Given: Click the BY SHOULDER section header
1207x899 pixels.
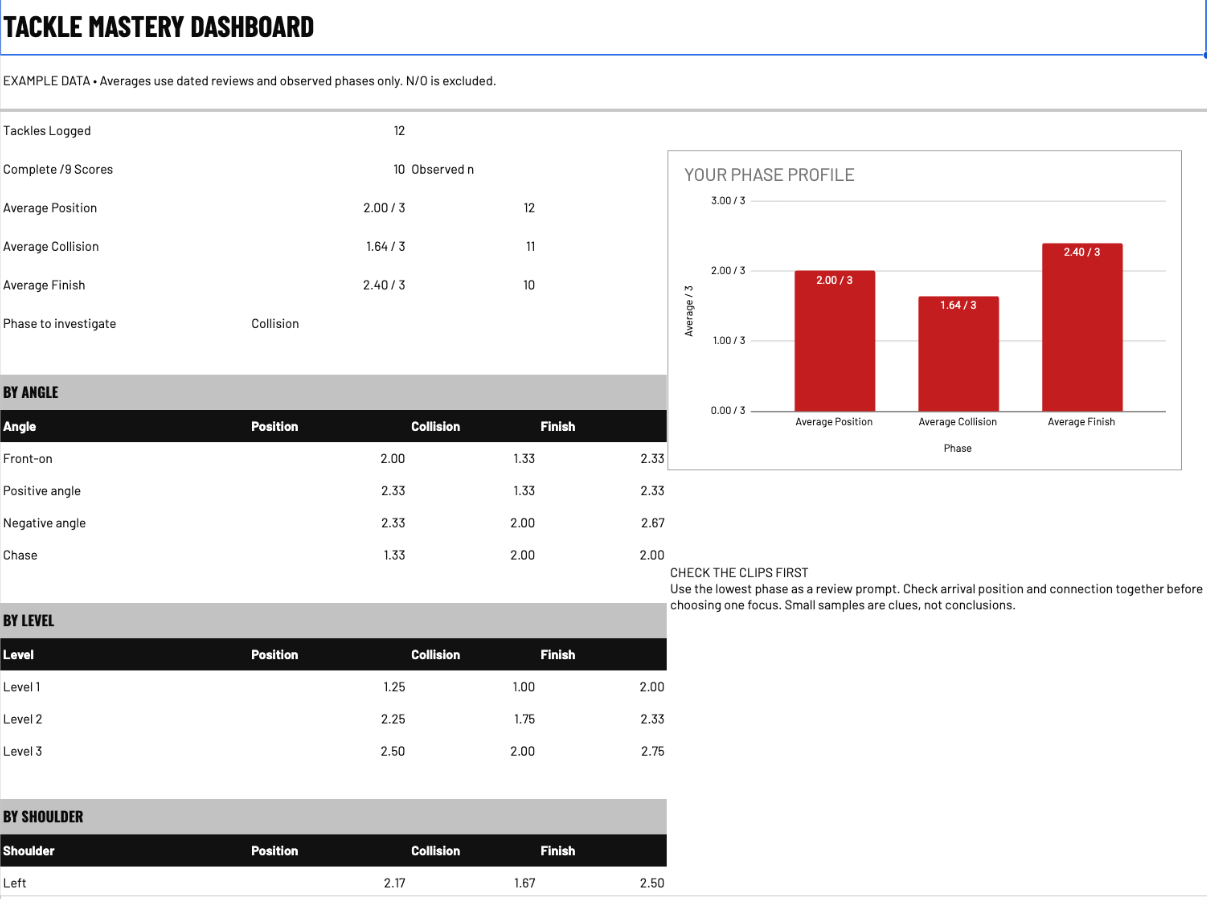Looking at the screenshot, I should click(x=333, y=816).
